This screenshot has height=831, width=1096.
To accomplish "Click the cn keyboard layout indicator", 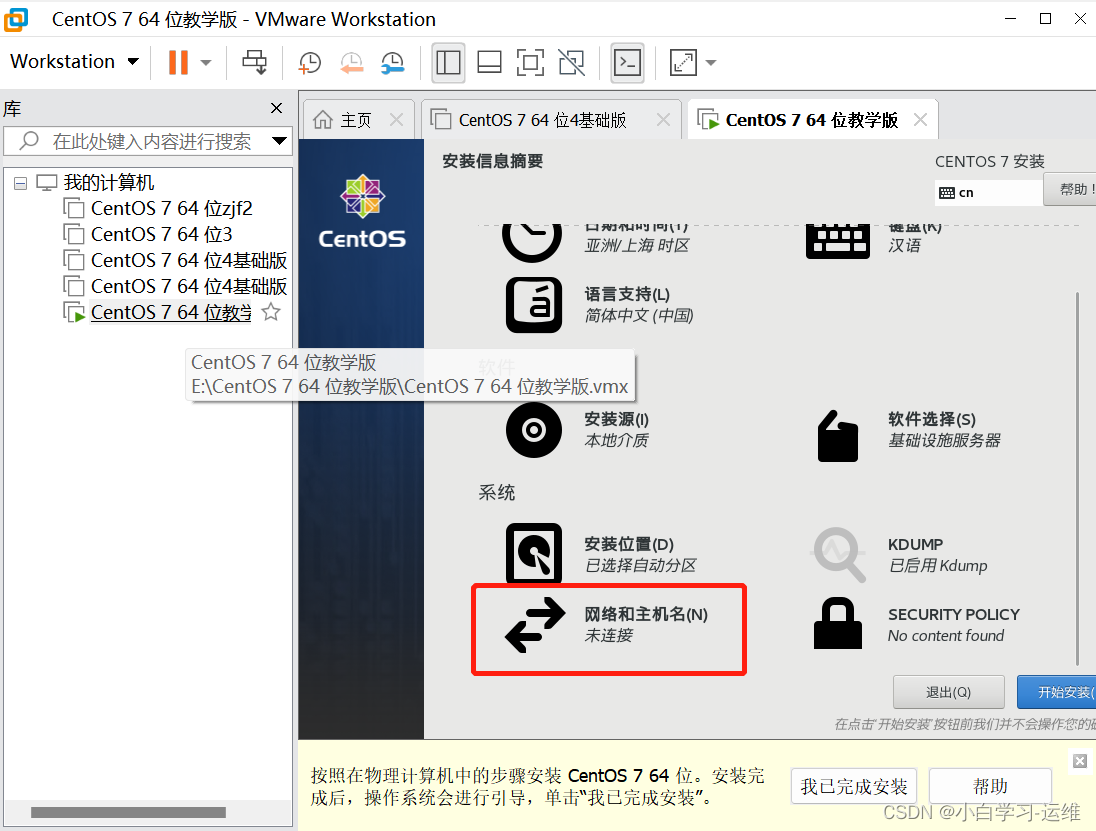I will 988,193.
